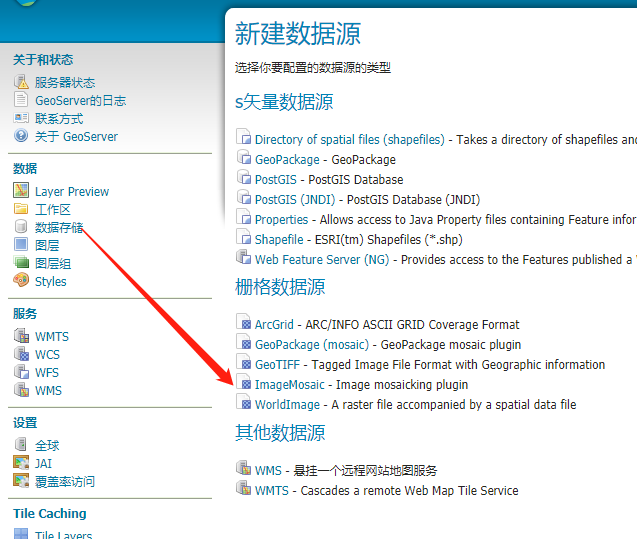Screen dimensions: 637x539
Task: Click the remote WMS data source icon
Action: point(244,468)
